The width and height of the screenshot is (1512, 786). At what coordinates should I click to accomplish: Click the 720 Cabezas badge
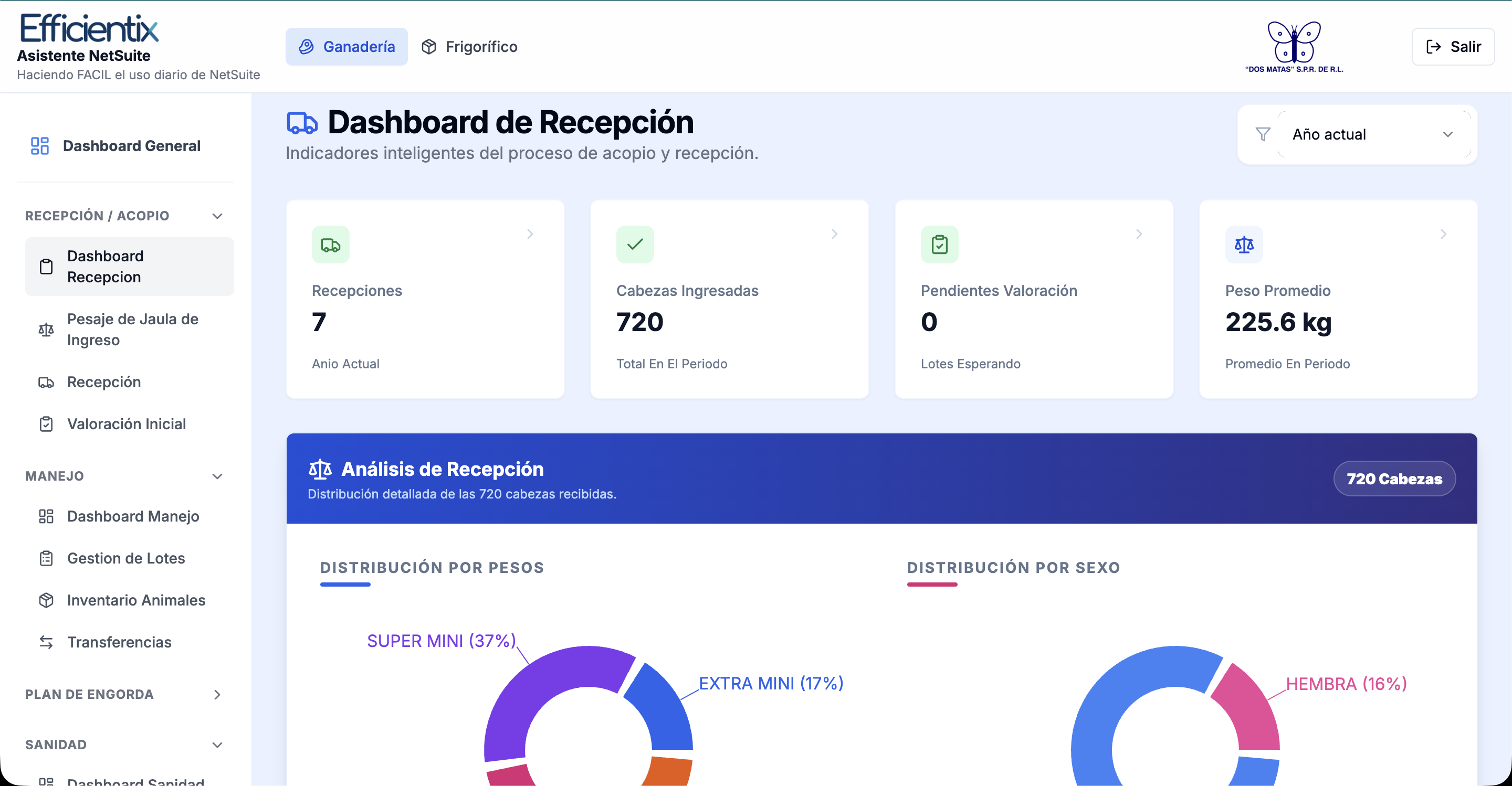(x=1394, y=479)
